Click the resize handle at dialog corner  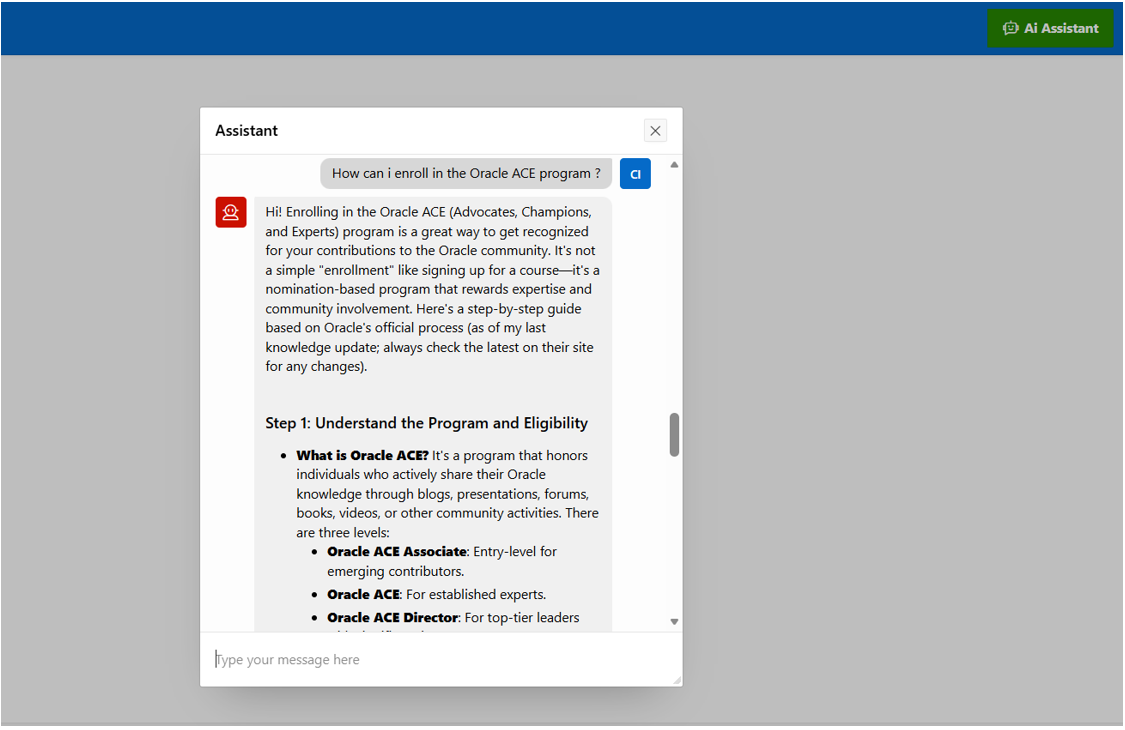[x=677, y=680]
